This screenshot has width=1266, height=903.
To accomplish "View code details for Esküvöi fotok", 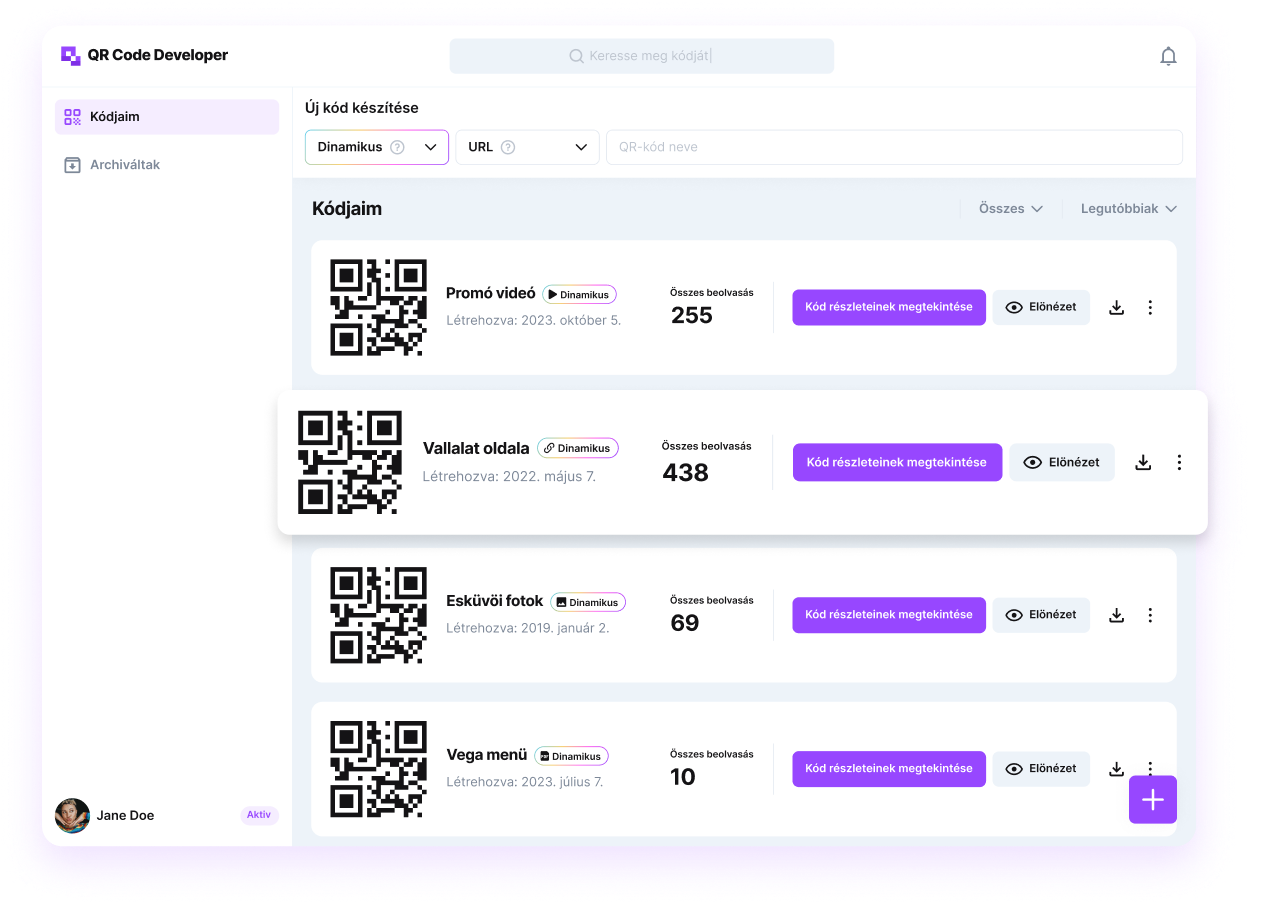I will 889,615.
